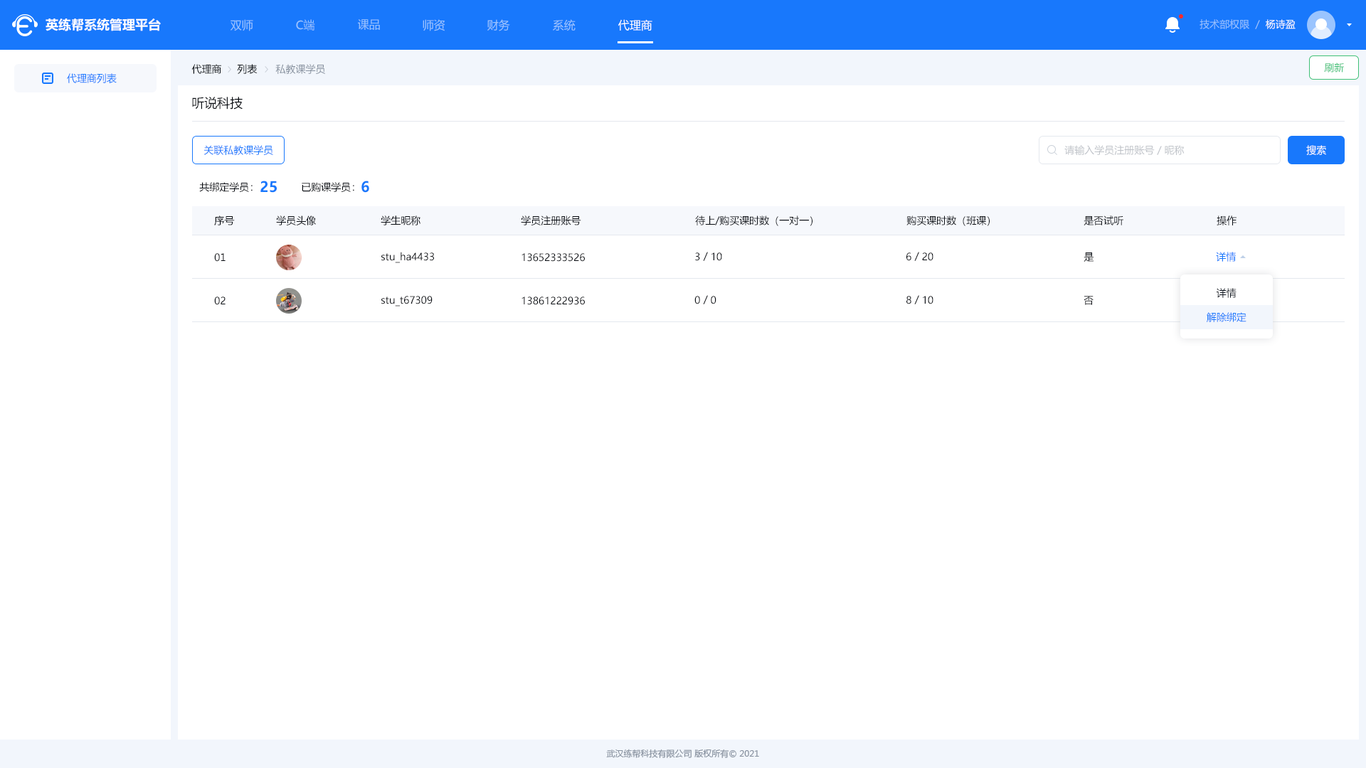
Task: Open 代理商列表 in the sidebar
Action: pyautogui.click(x=85, y=78)
